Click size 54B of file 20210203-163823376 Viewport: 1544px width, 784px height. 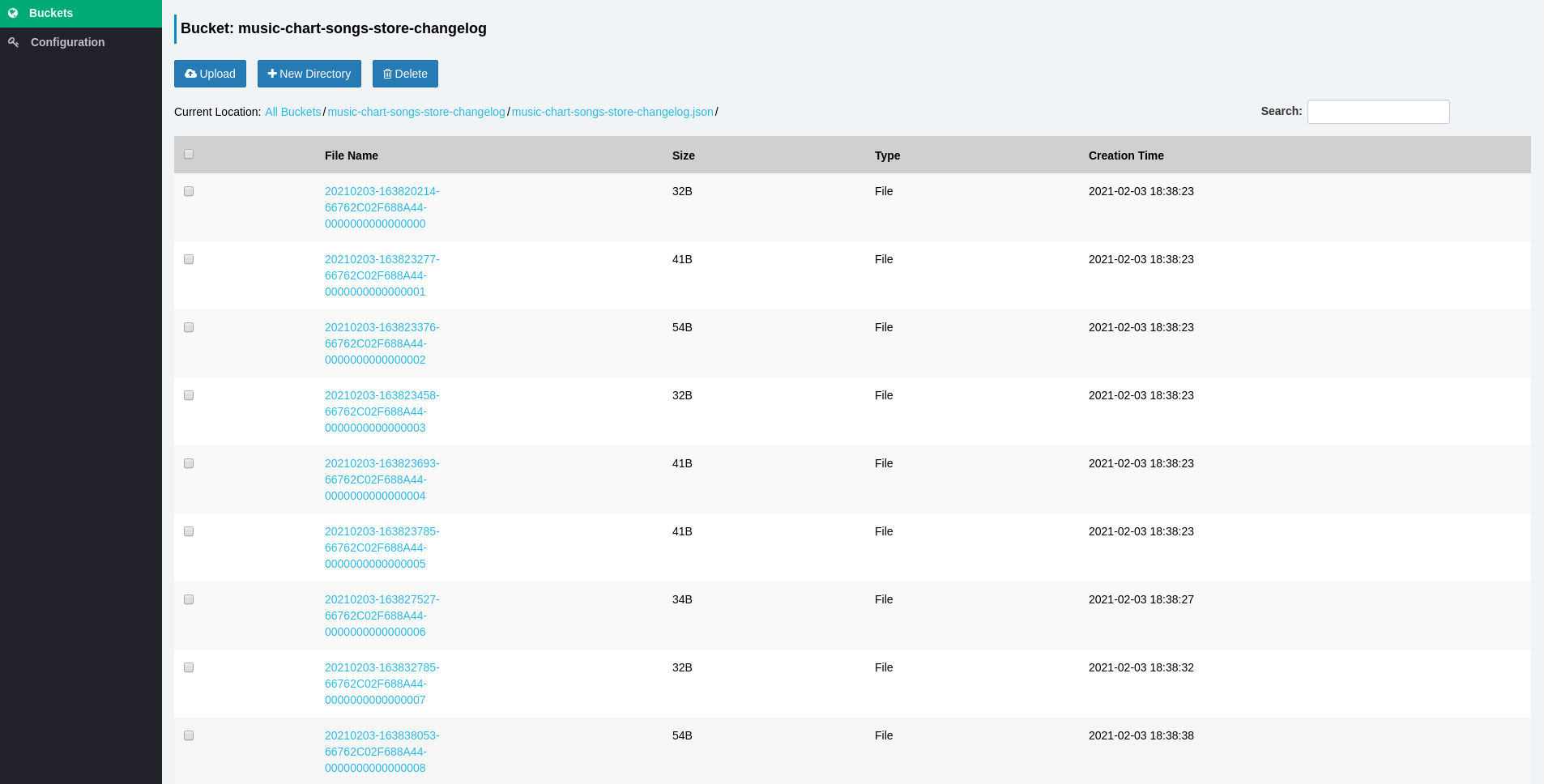[682, 327]
